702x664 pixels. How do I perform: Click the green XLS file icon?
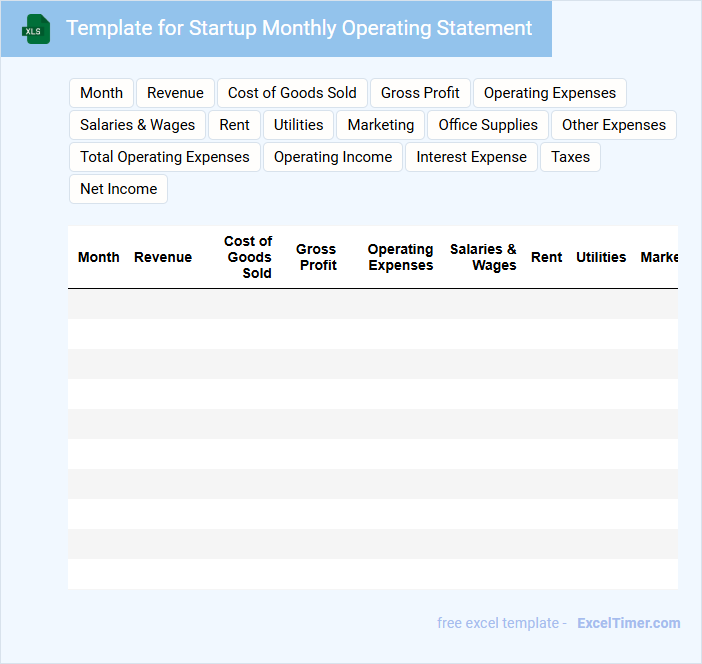point(36,29)
